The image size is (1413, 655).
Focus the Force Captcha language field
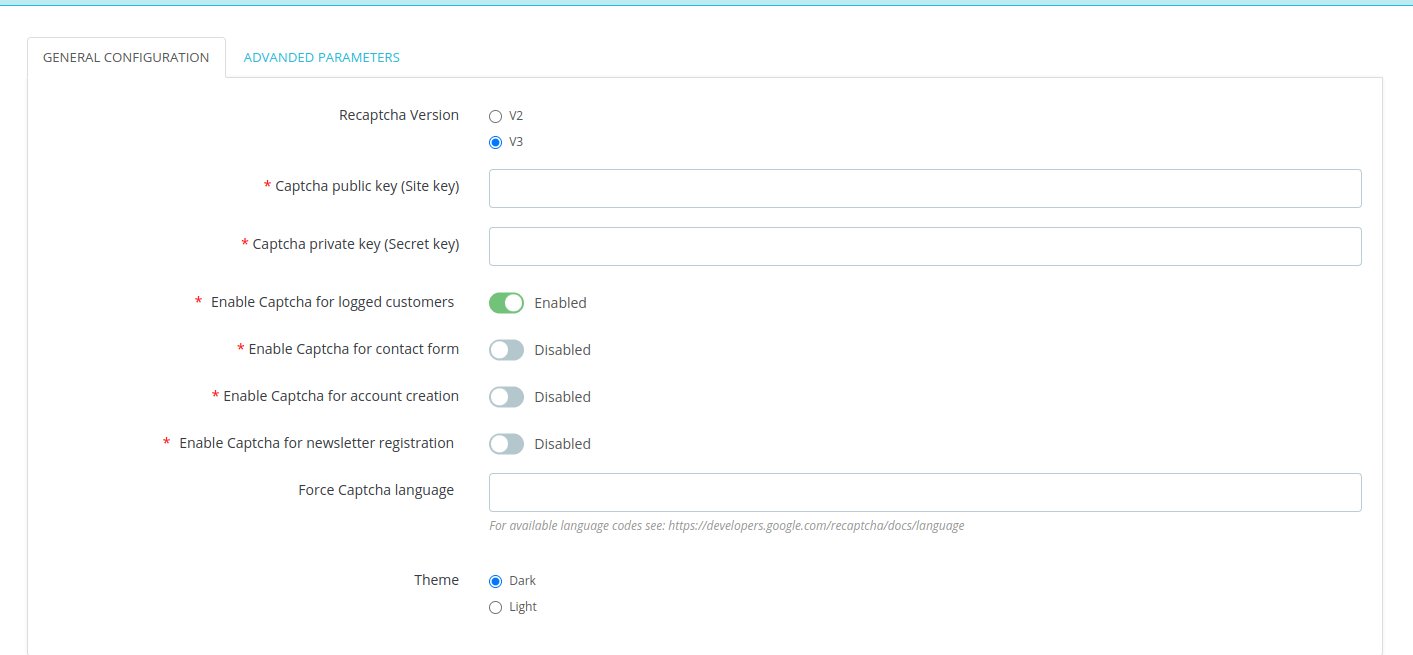925,492
